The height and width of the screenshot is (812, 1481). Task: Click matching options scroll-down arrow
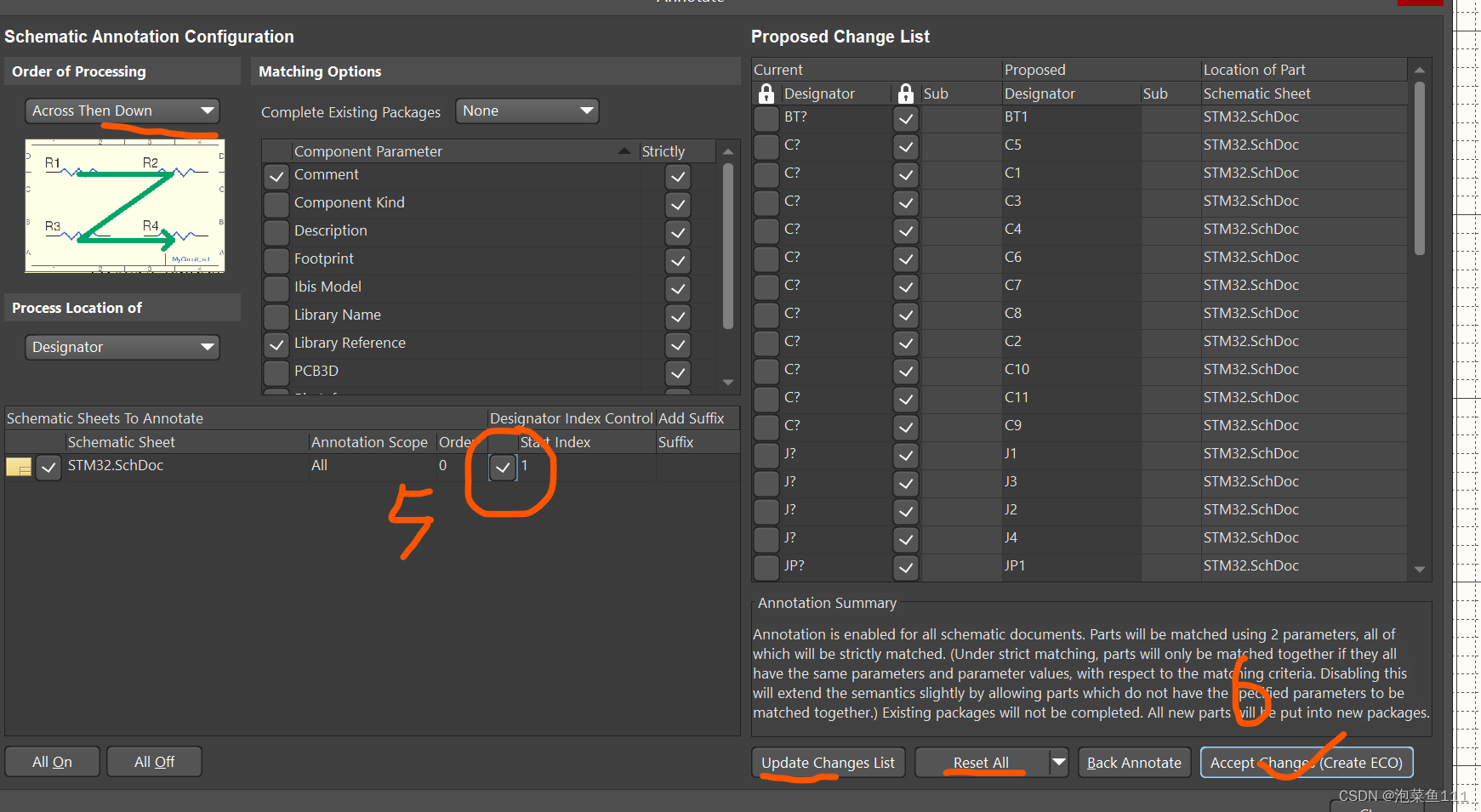(728, 383)
